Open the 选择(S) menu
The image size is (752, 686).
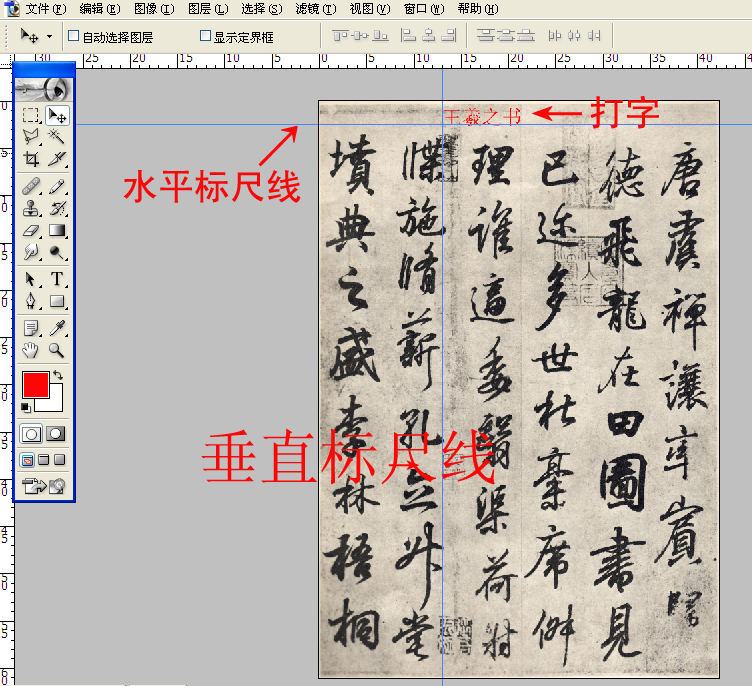262,9
